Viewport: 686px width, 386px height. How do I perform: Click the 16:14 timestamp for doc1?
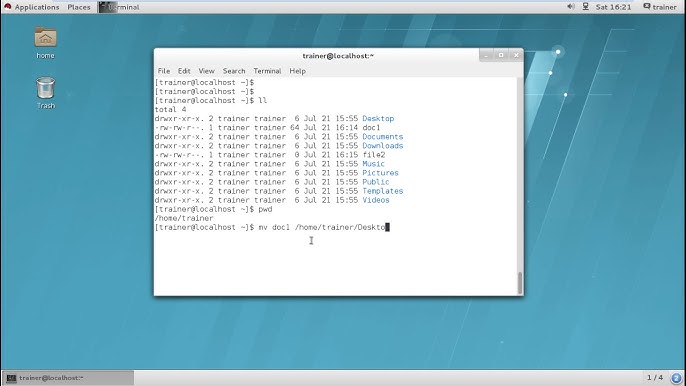(x=346, y=128)
